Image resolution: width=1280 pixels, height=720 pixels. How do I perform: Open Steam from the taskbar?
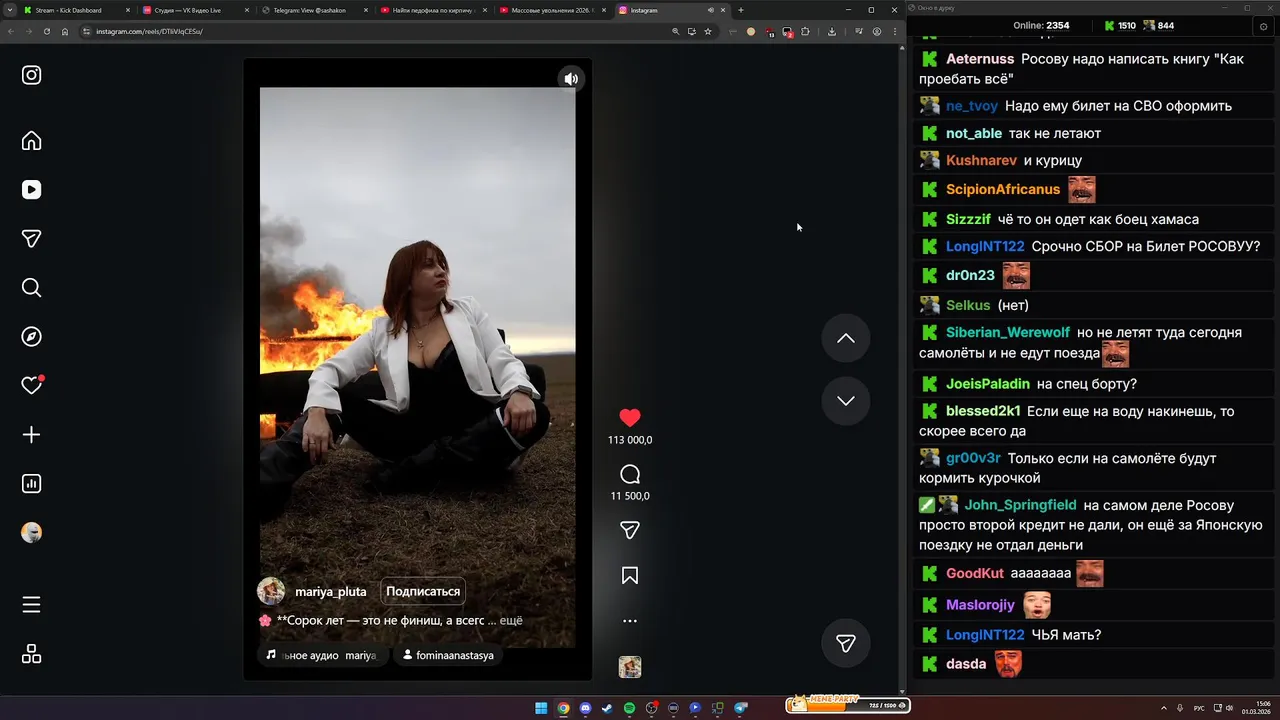coord(607,708)
